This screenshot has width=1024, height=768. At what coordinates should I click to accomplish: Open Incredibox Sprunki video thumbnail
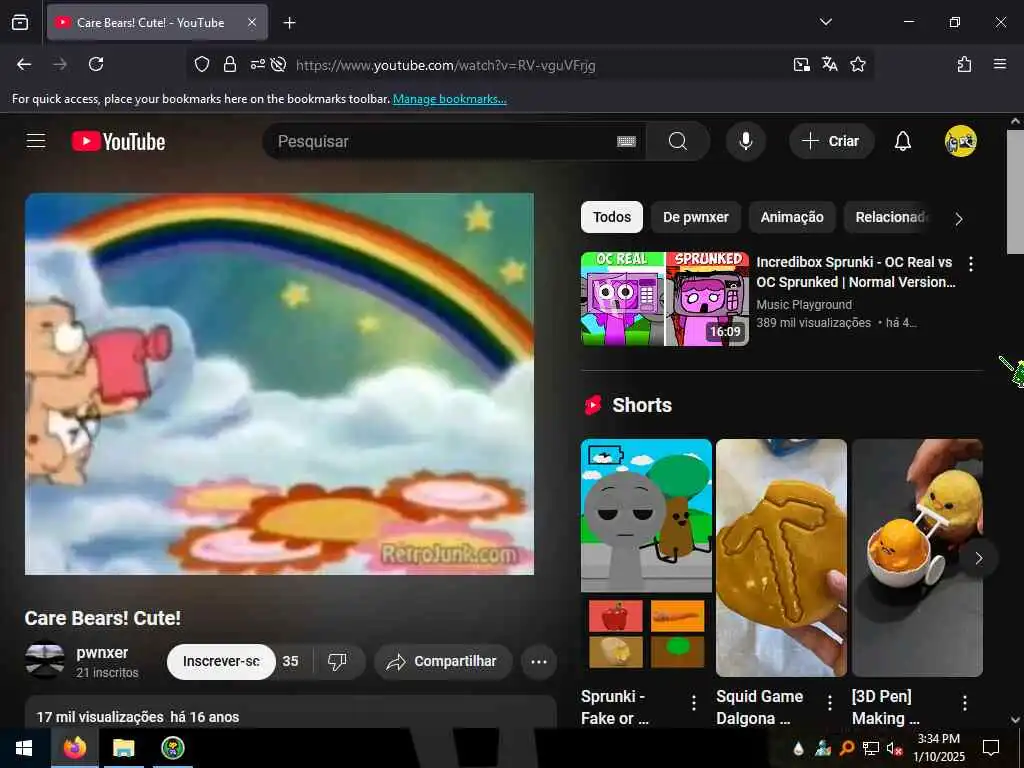tap(665, 298)
